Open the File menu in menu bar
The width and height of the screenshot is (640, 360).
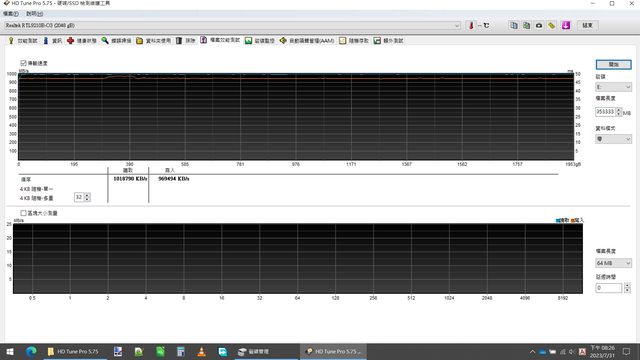(x=11, y=13)
